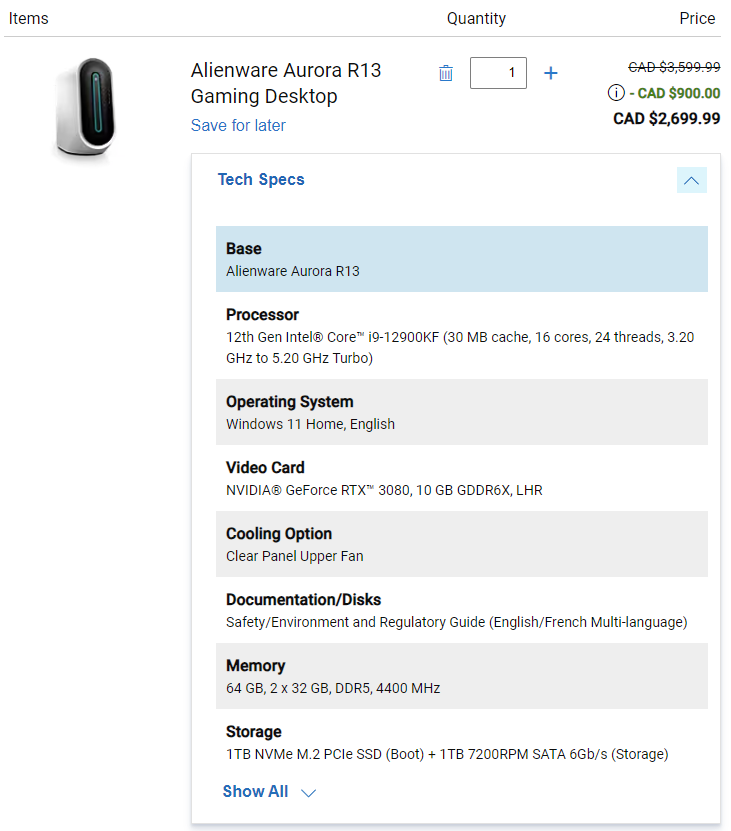The image size is (731, 831).
Task: Click the Documentation/Disks spec row
Action: (x=461, y=610)
